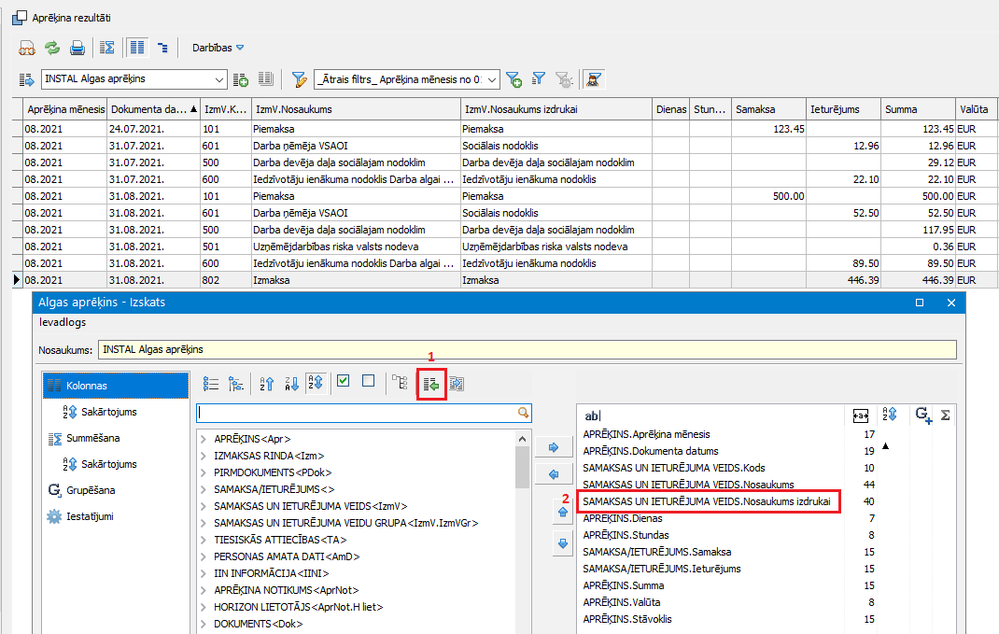Screen dimensions: 999x634
Task: Move column down with the down arrow button
Action: pos(563,544)
